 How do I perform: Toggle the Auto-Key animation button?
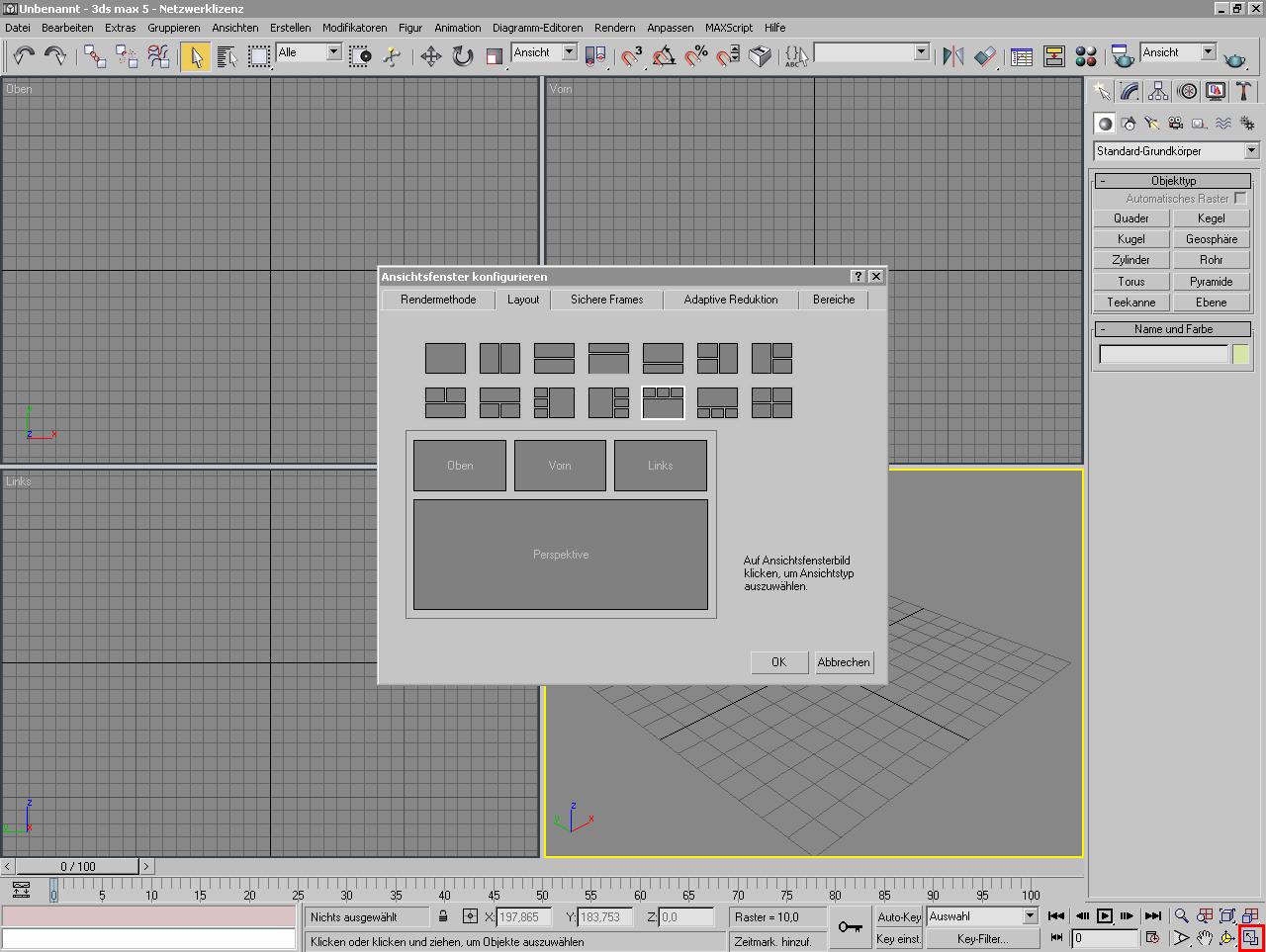pyautogui.click(x=898, y=916)
